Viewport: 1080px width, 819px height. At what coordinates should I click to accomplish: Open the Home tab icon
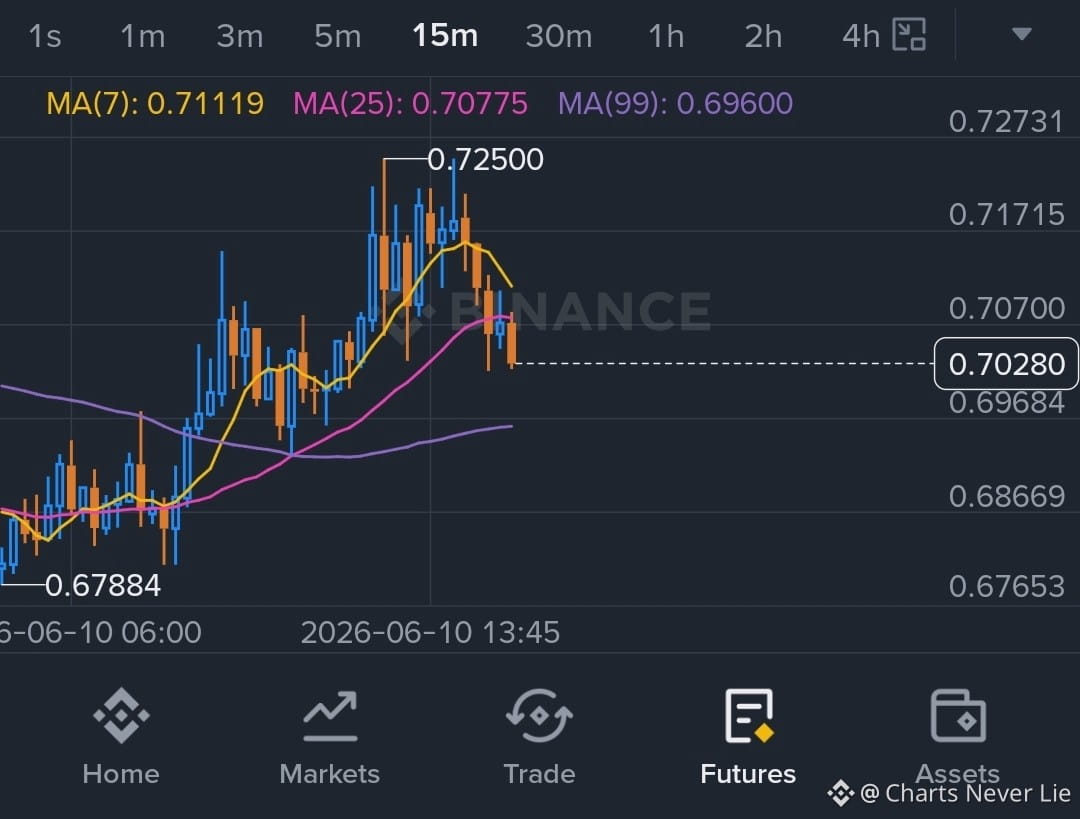click(x=121, y=716)
